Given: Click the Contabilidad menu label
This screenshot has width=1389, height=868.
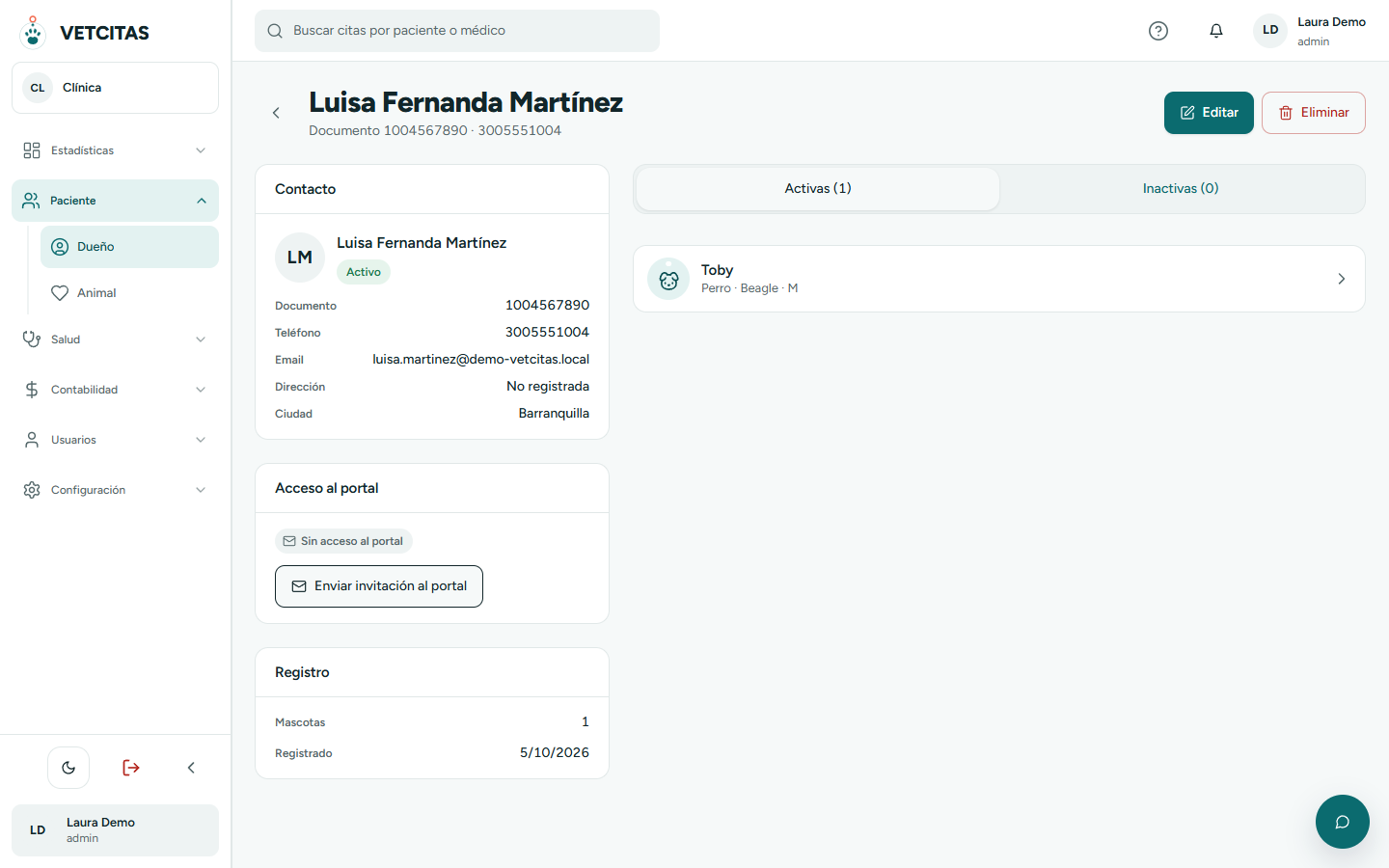Looking at the screenshot, I should click(x=85, y=390).
